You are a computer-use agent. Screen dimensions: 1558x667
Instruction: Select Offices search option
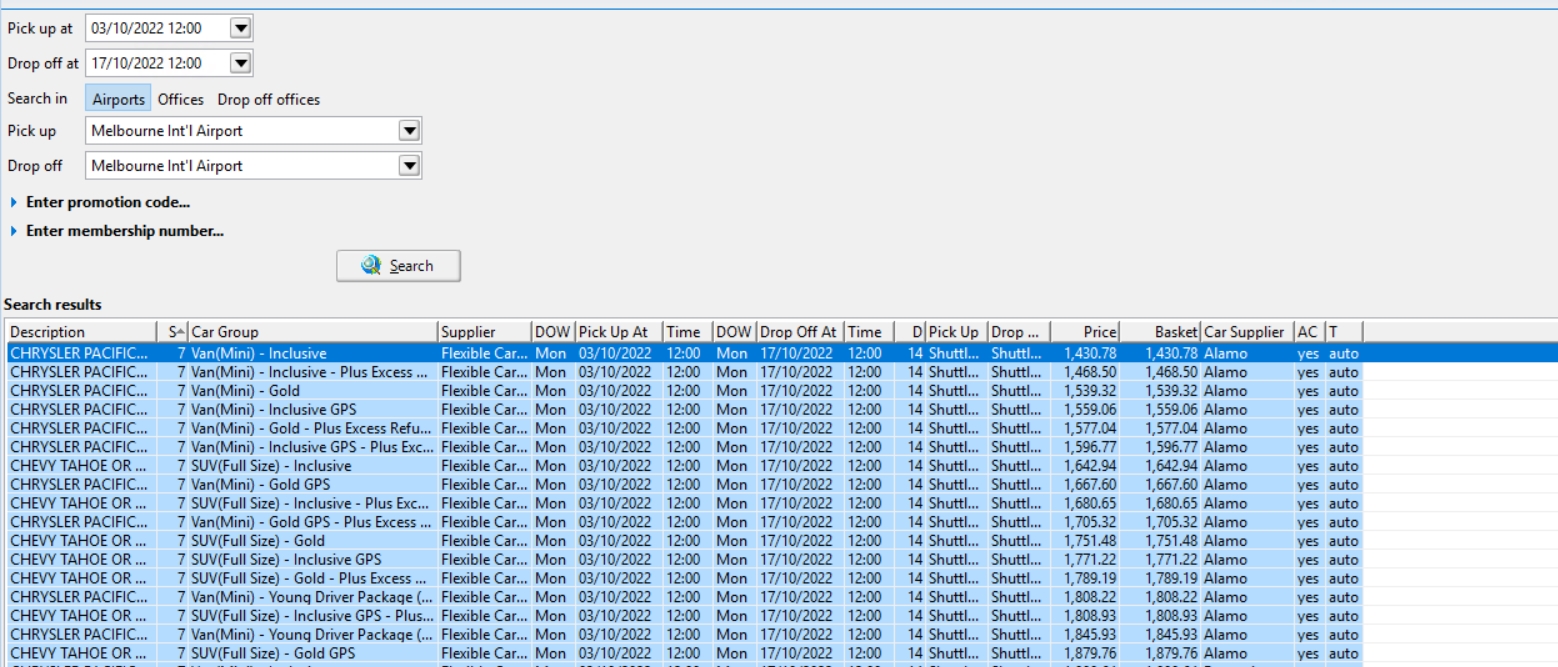click(x=180, y=99)
